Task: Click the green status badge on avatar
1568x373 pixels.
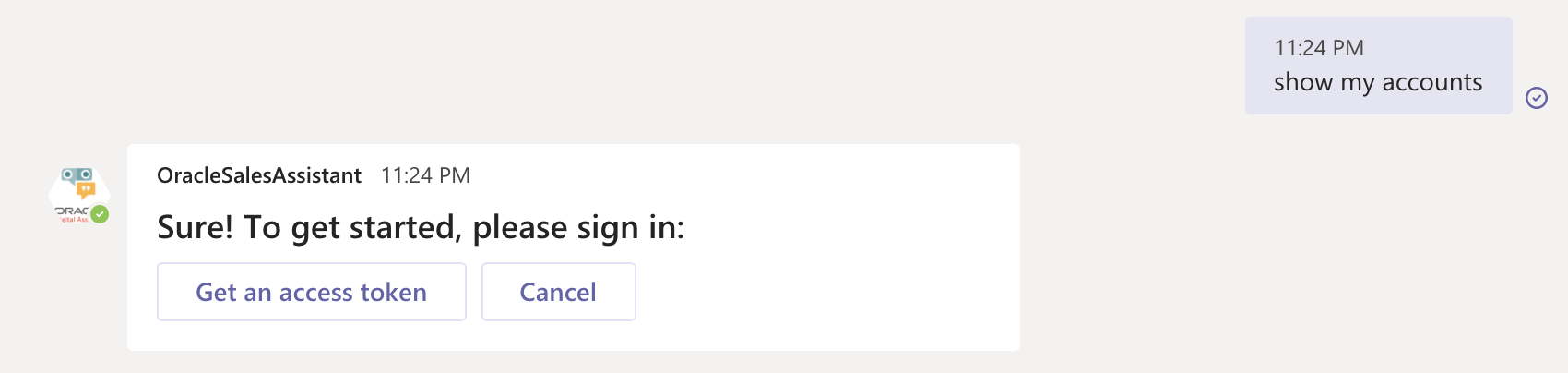Action: pyautogui.click(x=100, y=214)
